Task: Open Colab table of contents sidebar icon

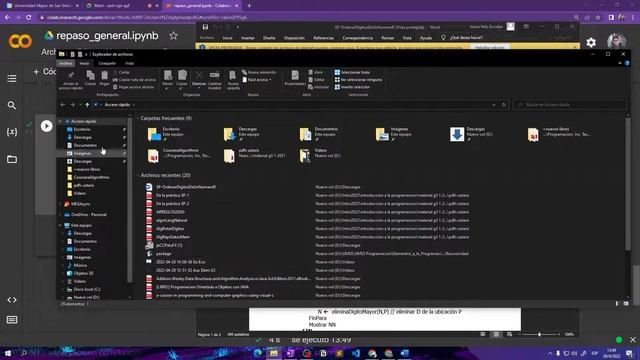Action: click(x=12, y=78)
